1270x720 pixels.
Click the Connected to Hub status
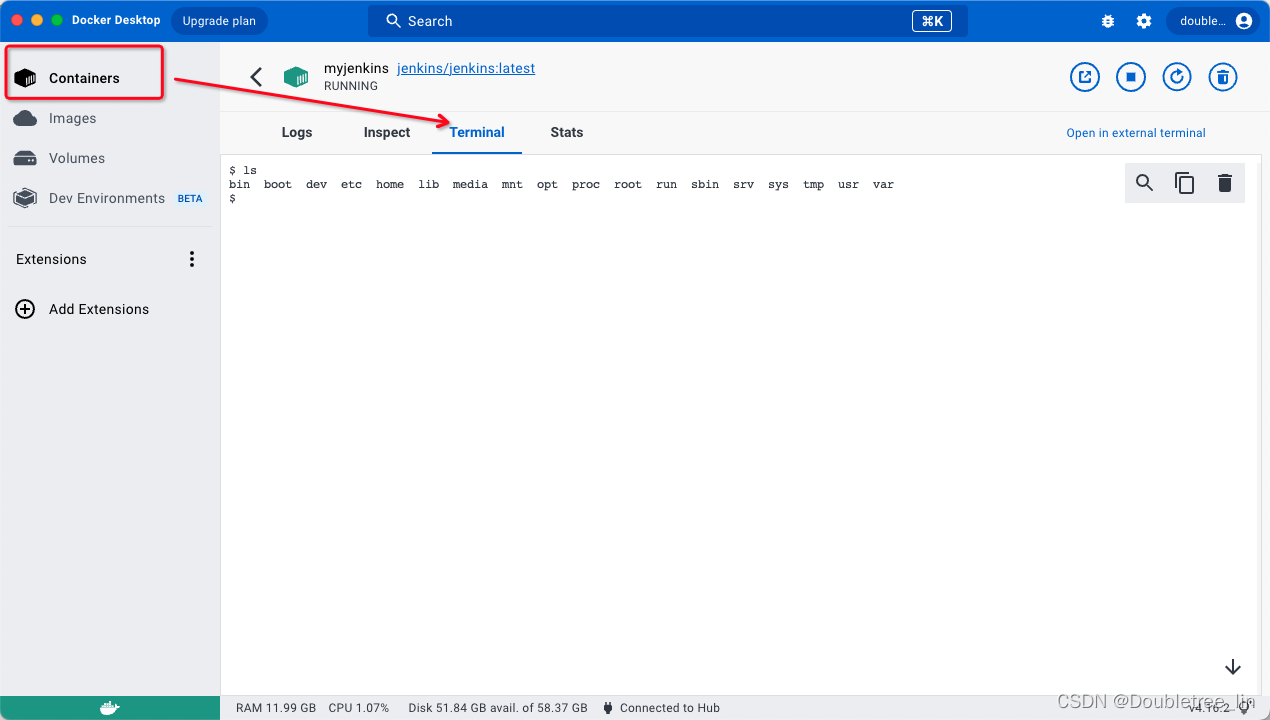pos(670,708)
